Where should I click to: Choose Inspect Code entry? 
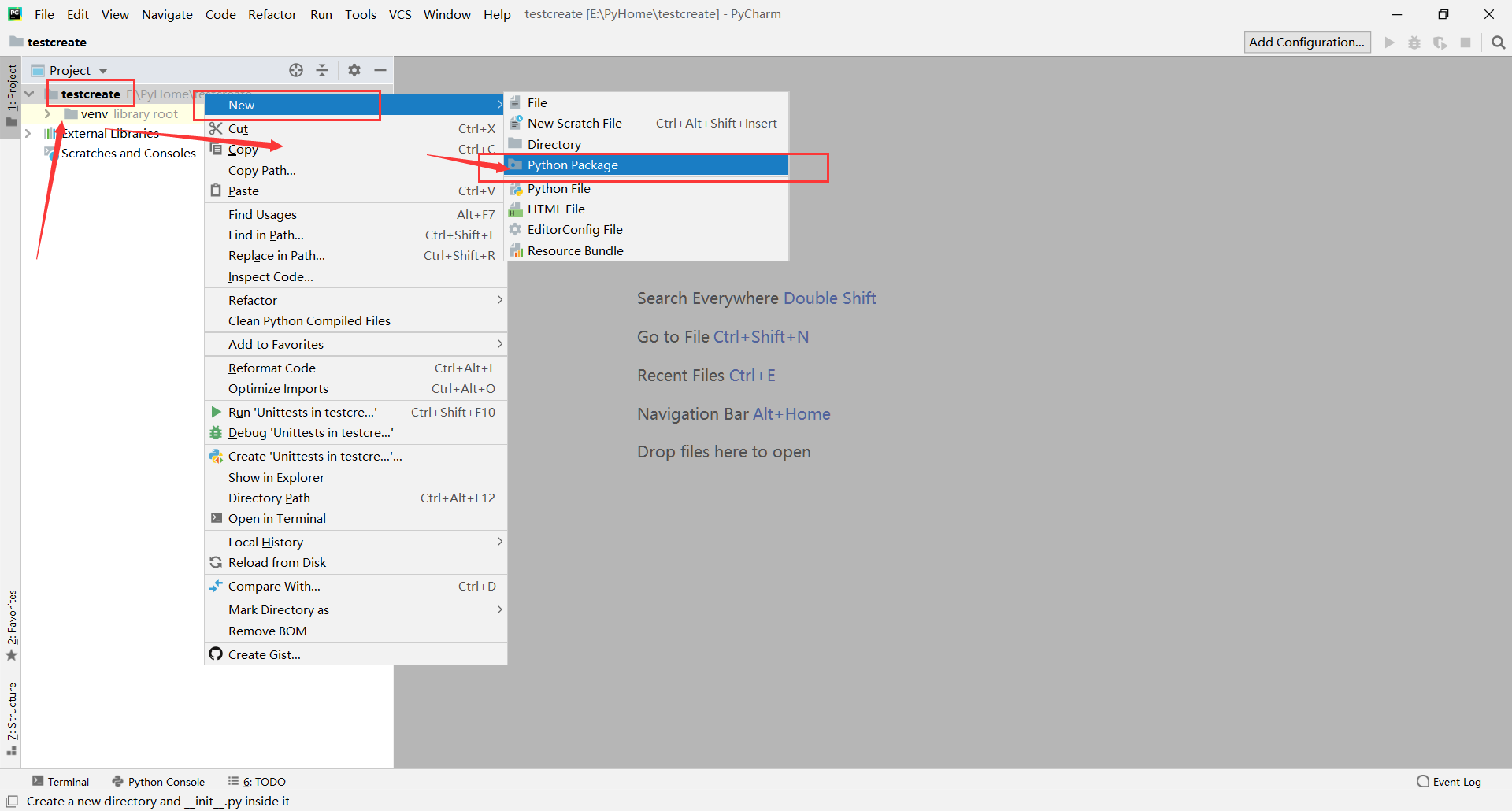[x=355, y=276]
